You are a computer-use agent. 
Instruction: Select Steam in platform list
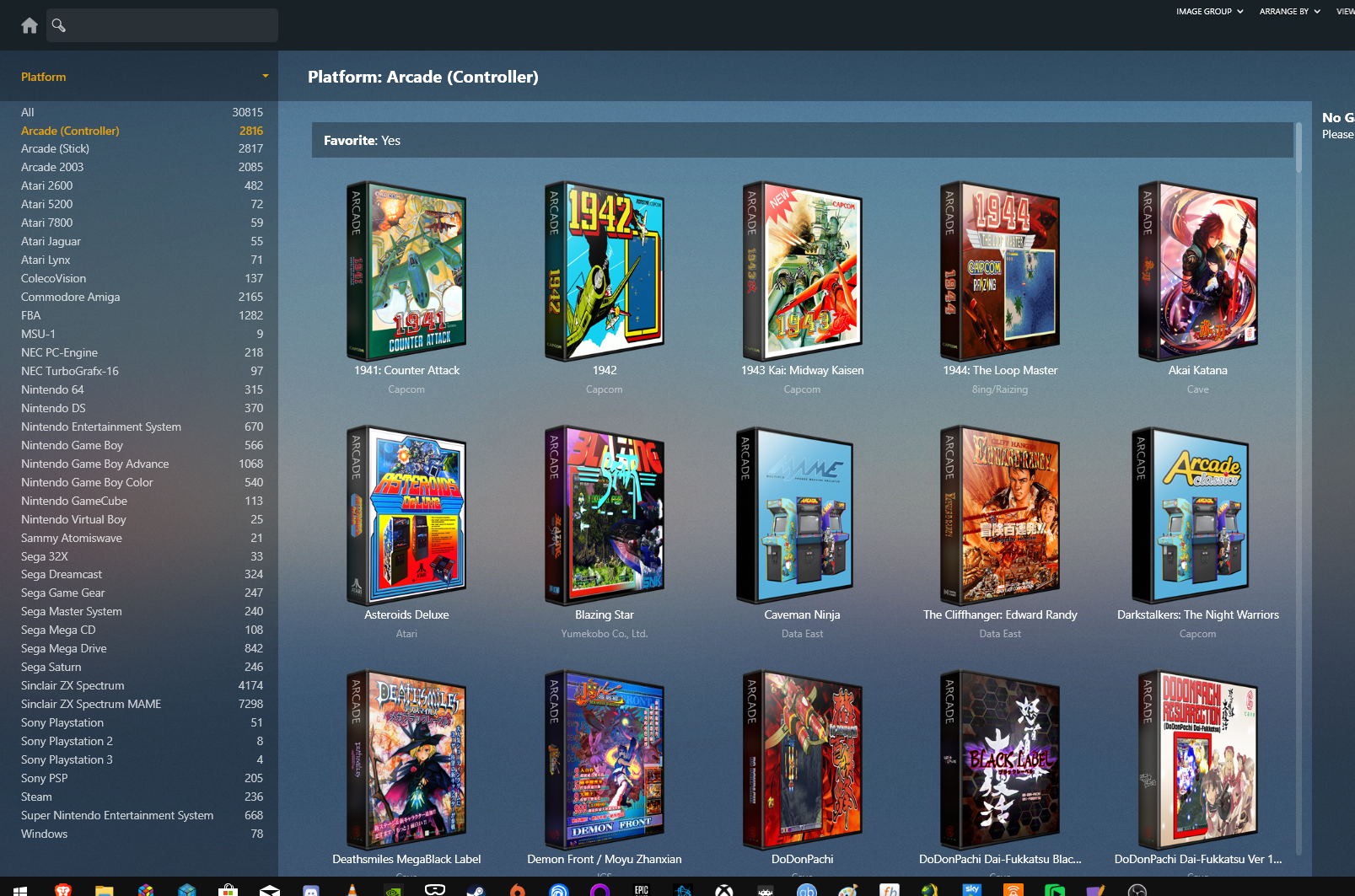point(142,797)
